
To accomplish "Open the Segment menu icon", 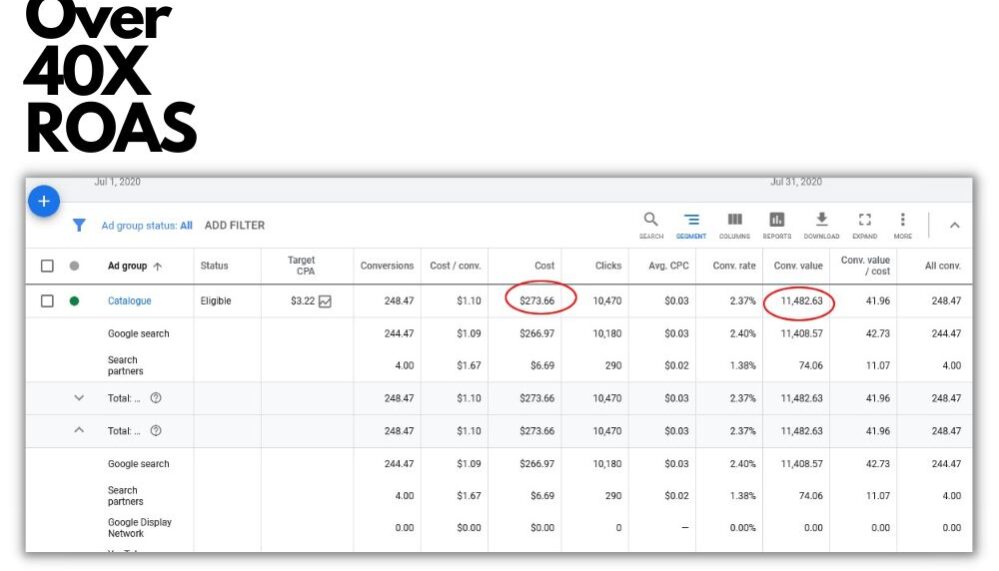I will pos(691,221).
